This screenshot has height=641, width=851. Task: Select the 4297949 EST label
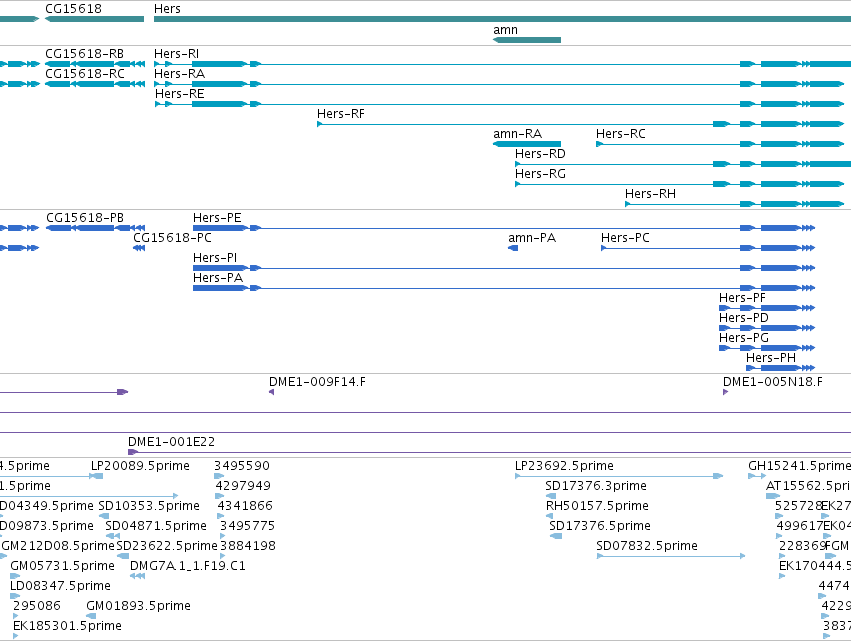tap(243, 487)
